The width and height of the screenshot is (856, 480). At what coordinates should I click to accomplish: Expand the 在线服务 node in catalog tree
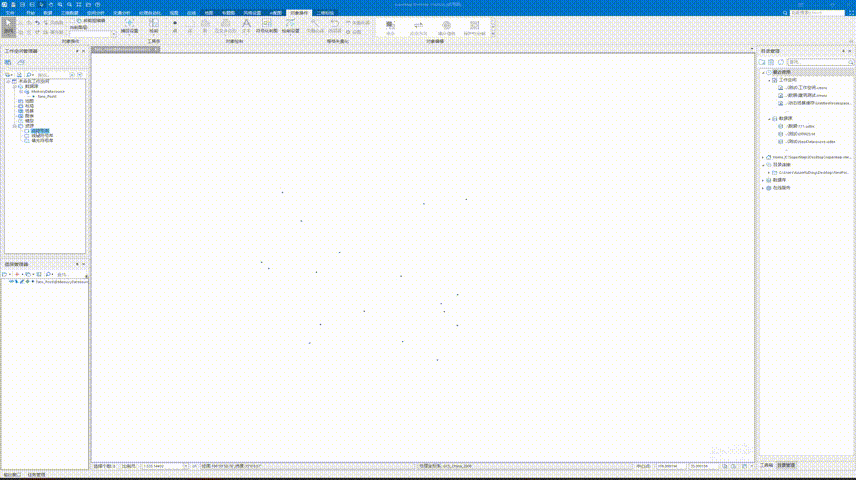coord(763,188)
